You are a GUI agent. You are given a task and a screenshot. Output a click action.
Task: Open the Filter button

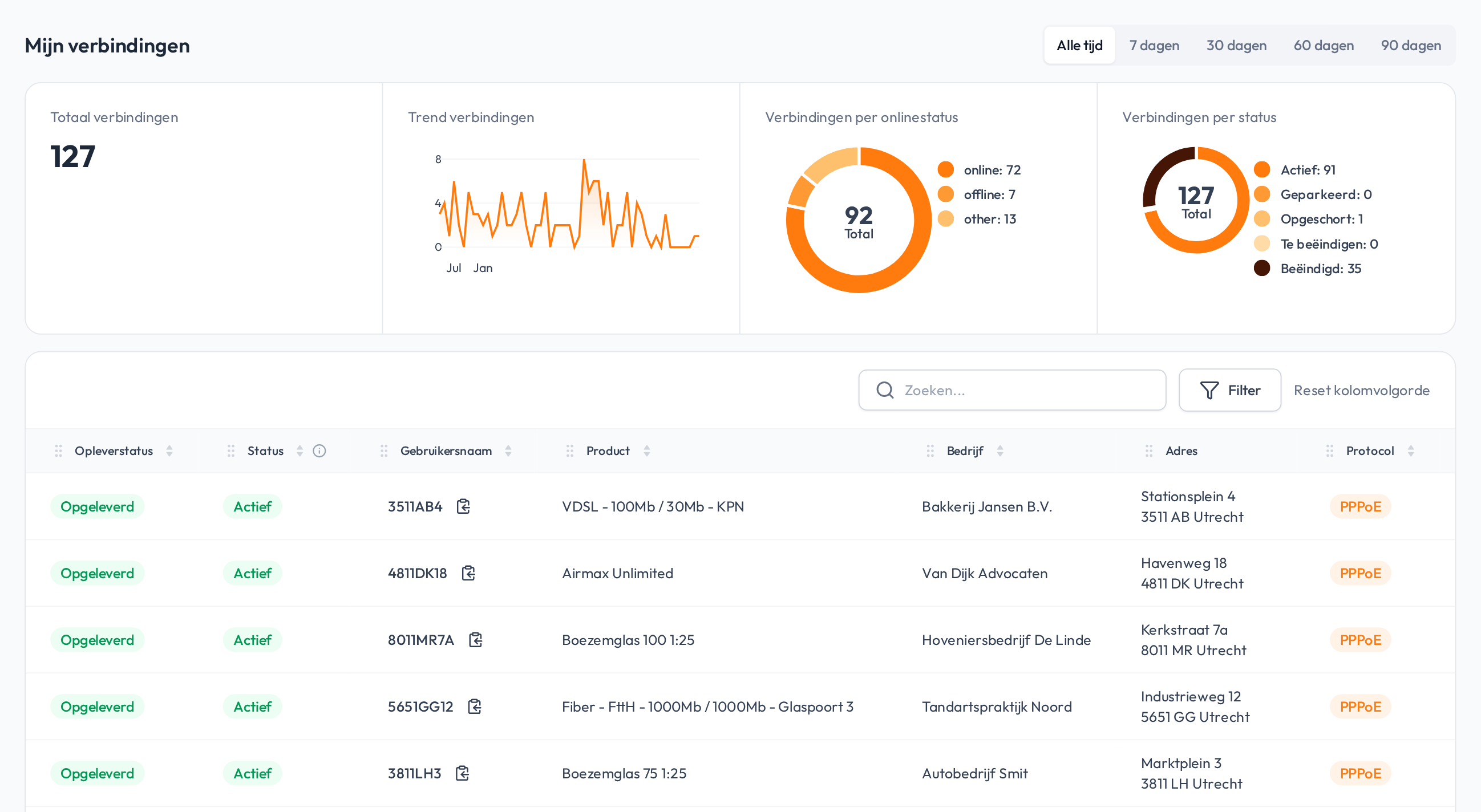pos(1229,390)
